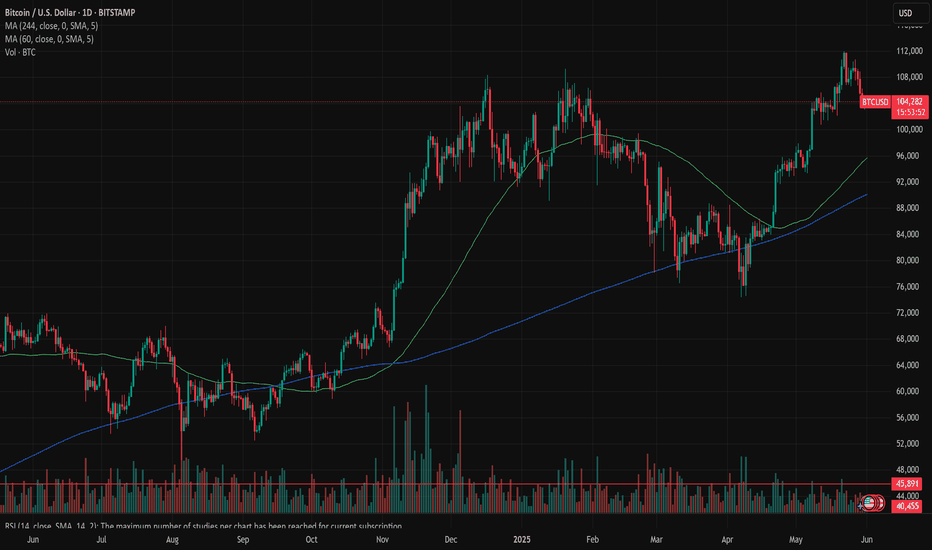Screen dimensions: 932x550
Task: Click the US flag economic event marker
Action: (870, 503)
